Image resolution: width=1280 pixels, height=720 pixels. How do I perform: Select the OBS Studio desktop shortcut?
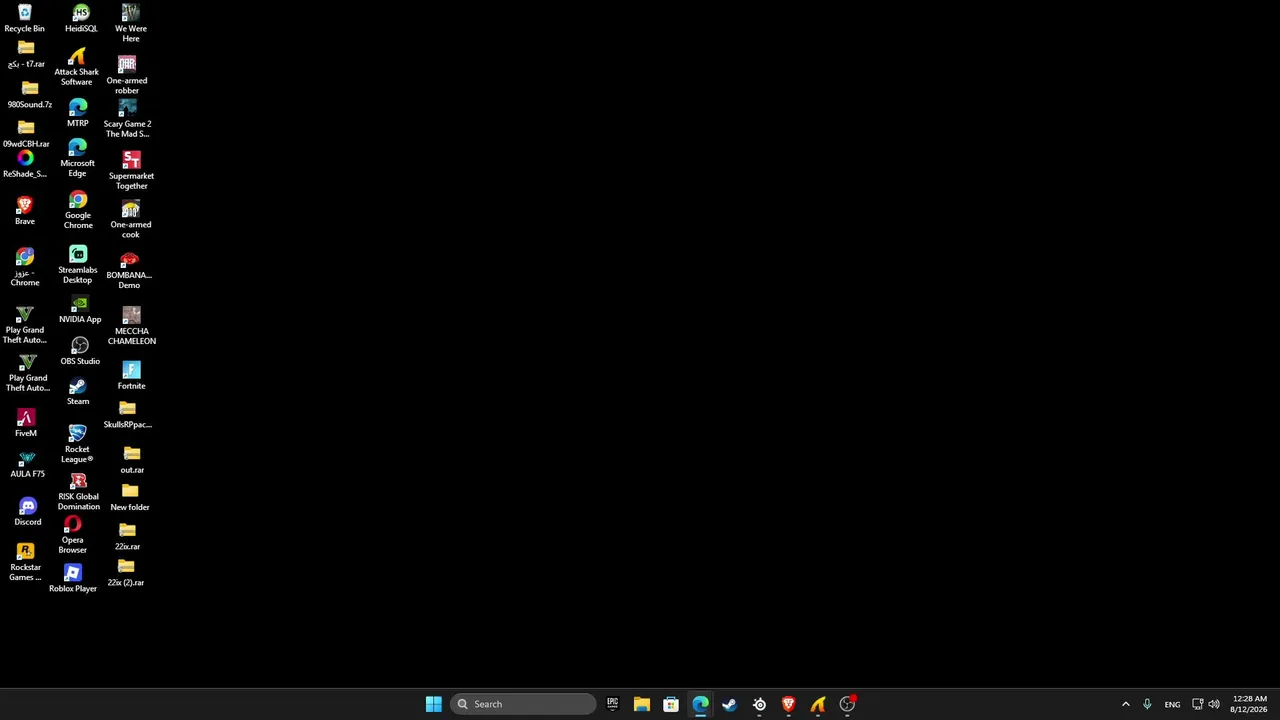click(80, 351)
